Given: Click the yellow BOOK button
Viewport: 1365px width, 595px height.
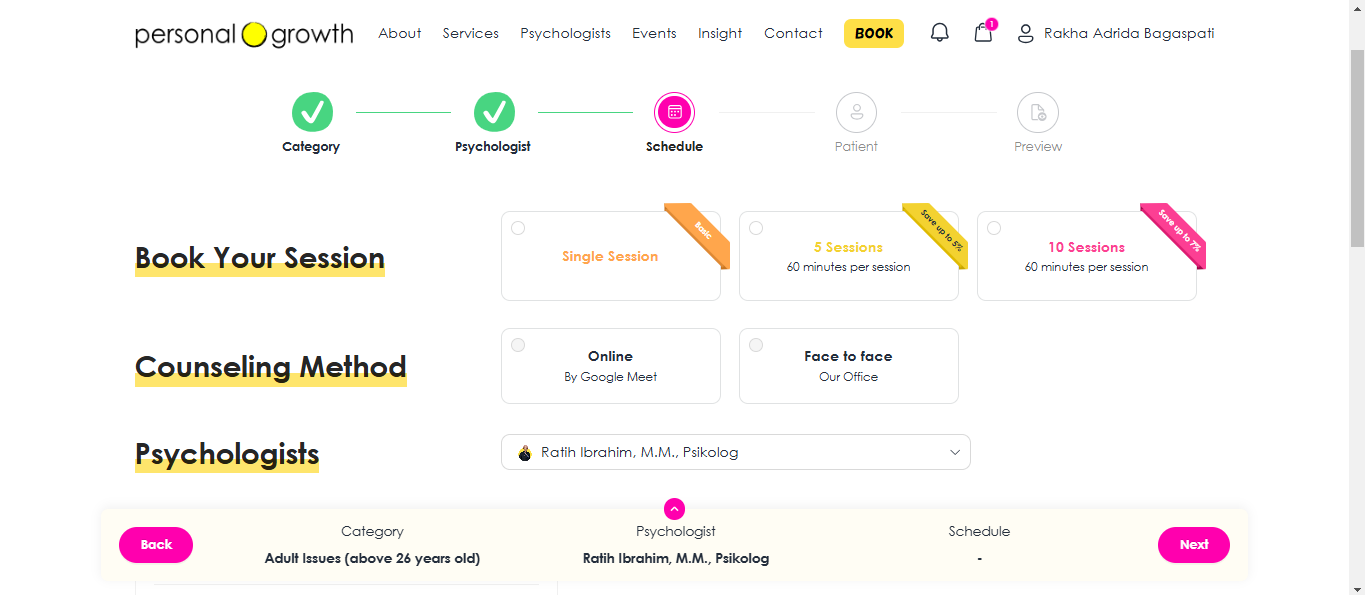Looking at the screenshot, I should click(874, 33).
